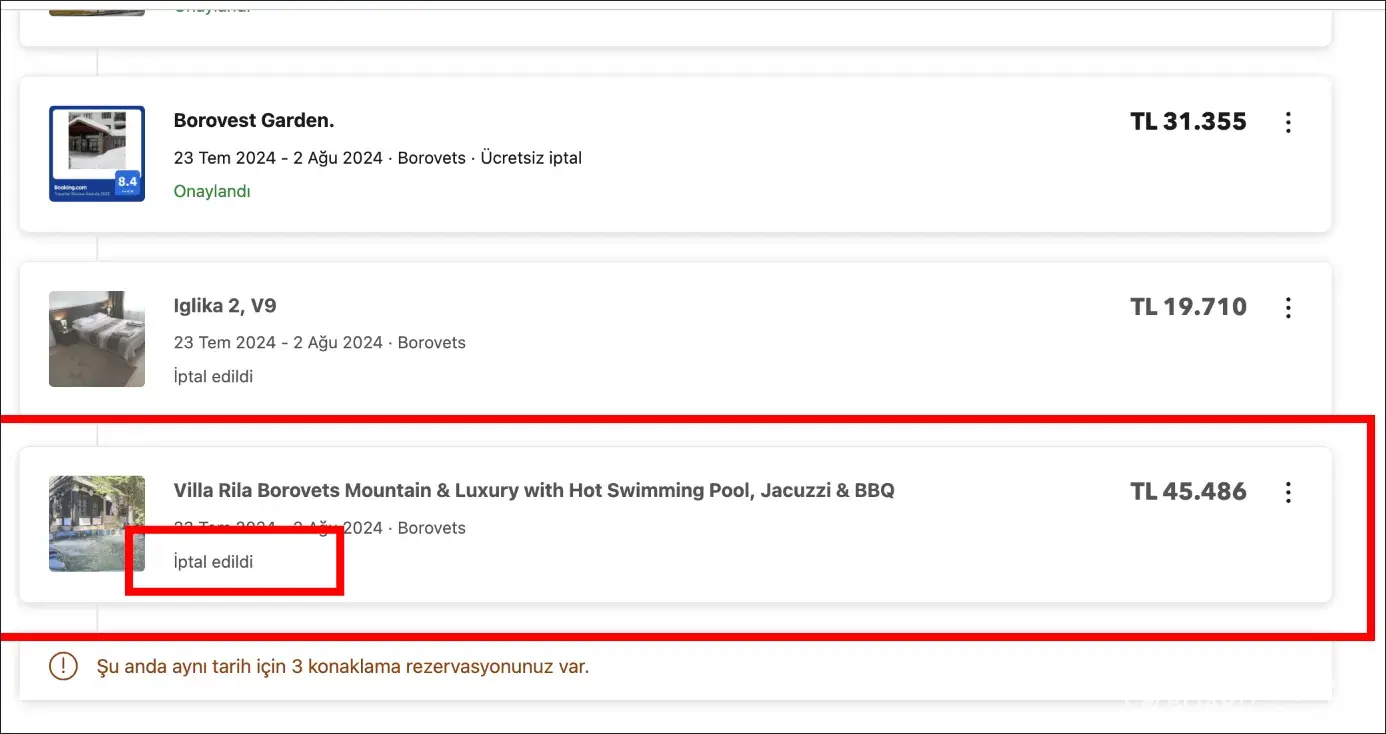This screenshot has height=734, width=1386.
Task: Open the Villa Rila property thumbnail
Action: coord(97,524)
